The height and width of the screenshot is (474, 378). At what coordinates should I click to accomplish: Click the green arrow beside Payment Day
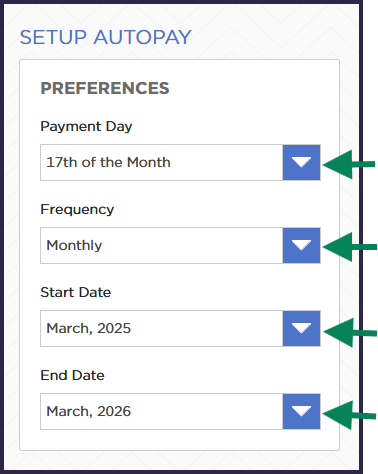[x=349, y=164]
